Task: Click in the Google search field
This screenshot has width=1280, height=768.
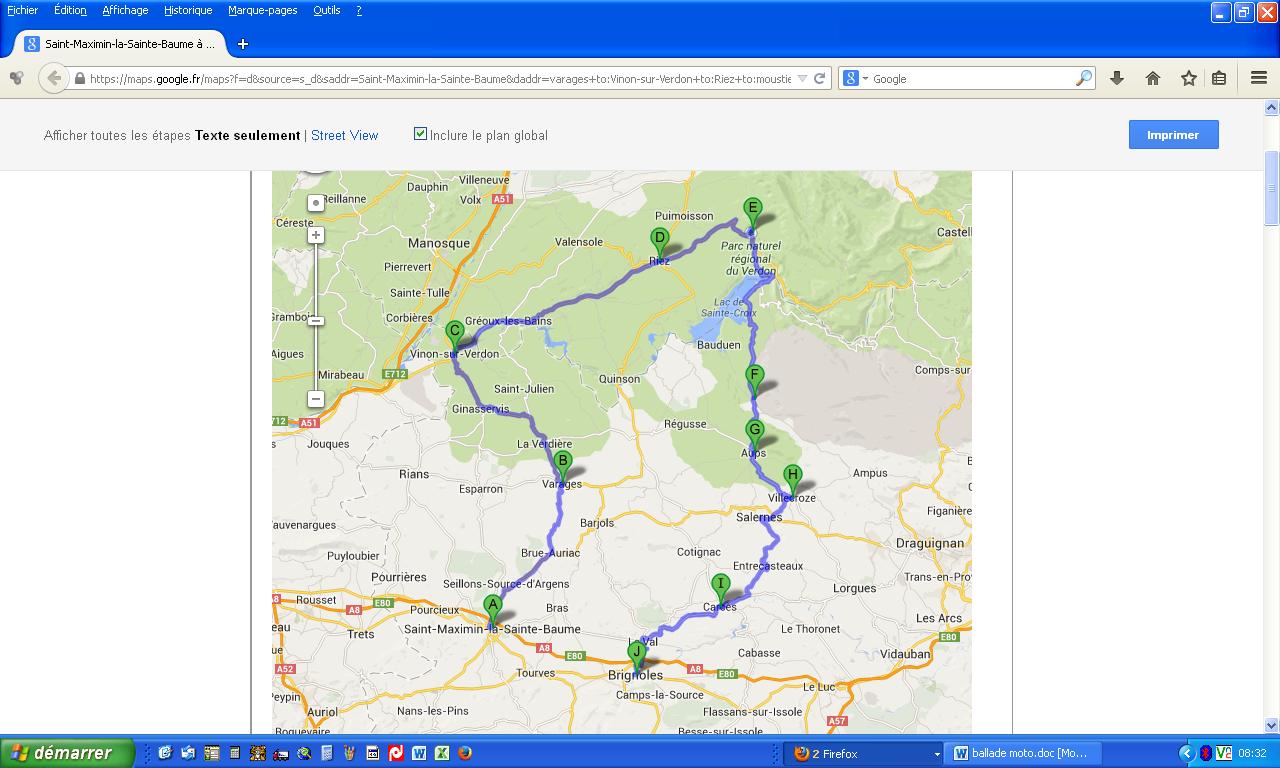Action: tap(970, 78)
